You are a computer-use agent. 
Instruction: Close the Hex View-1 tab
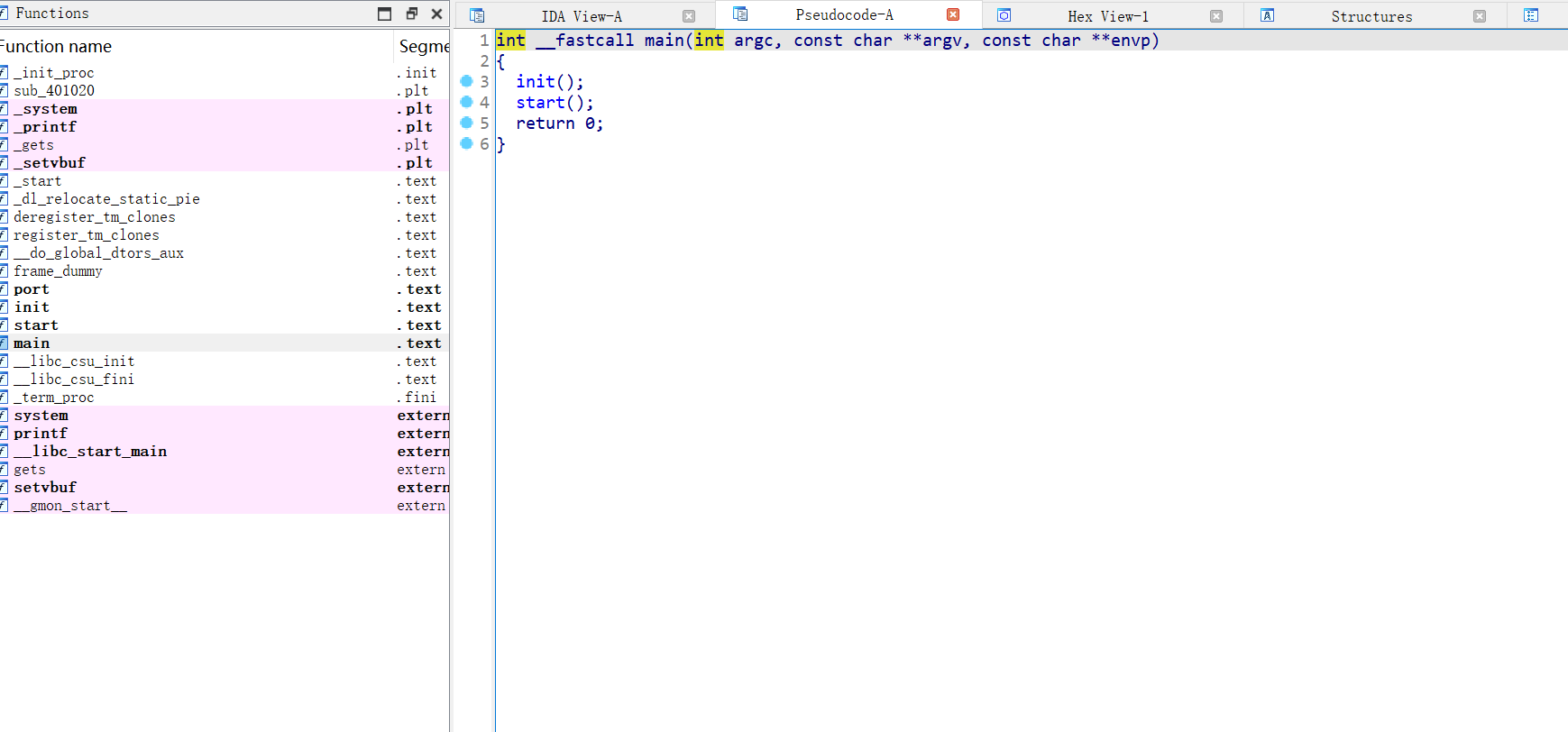[1216, 16]
